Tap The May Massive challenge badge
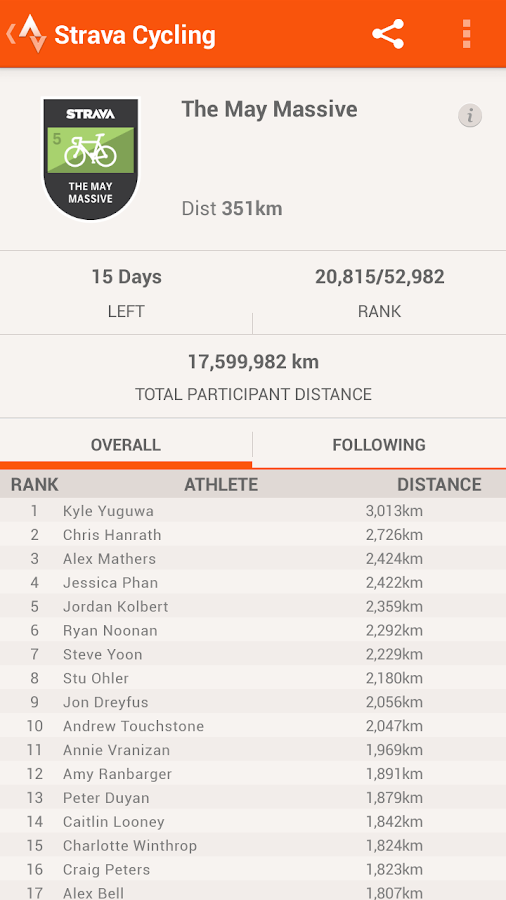The image size is (506, 900). tap(91, 158)
